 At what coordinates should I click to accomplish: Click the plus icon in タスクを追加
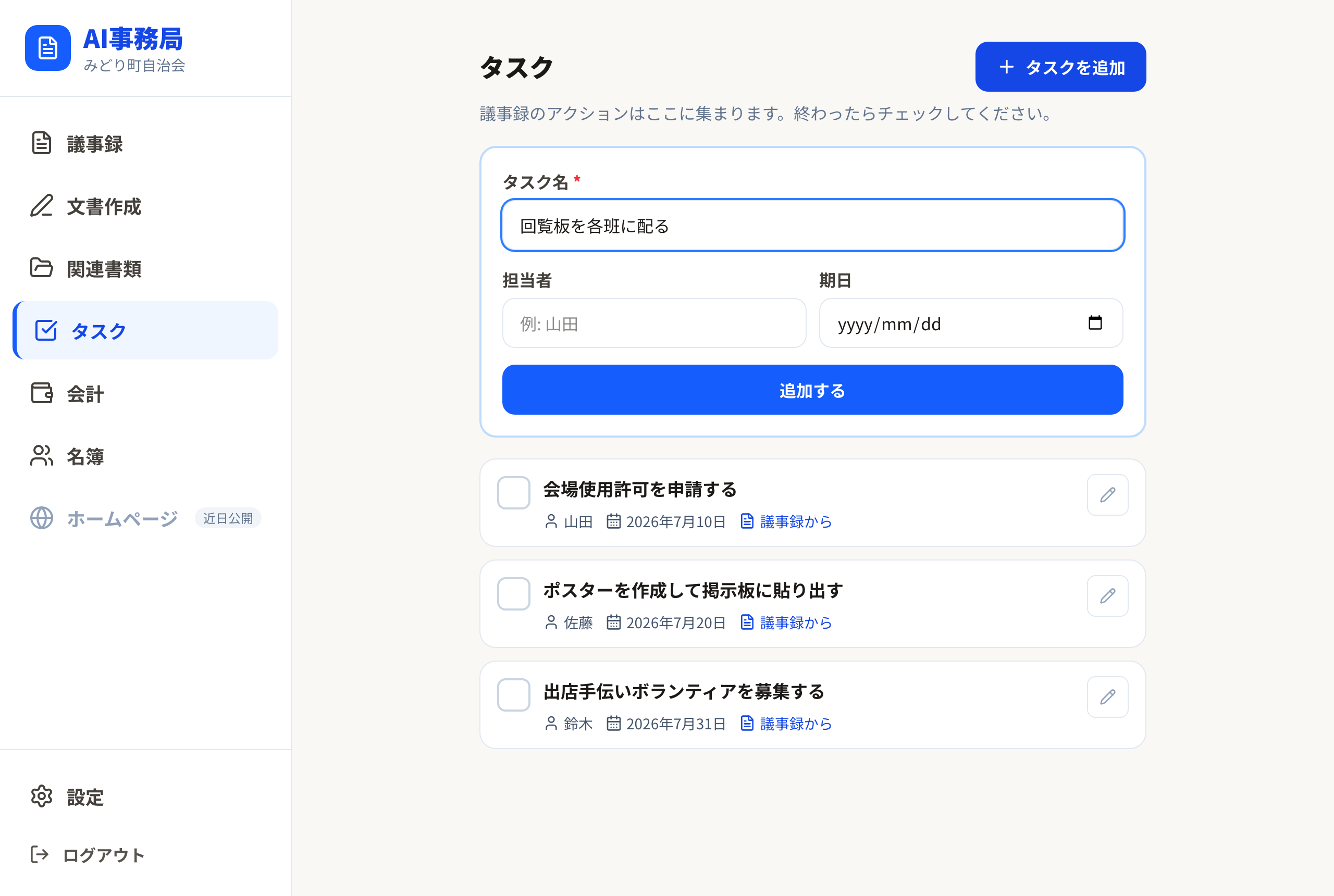1007,67
